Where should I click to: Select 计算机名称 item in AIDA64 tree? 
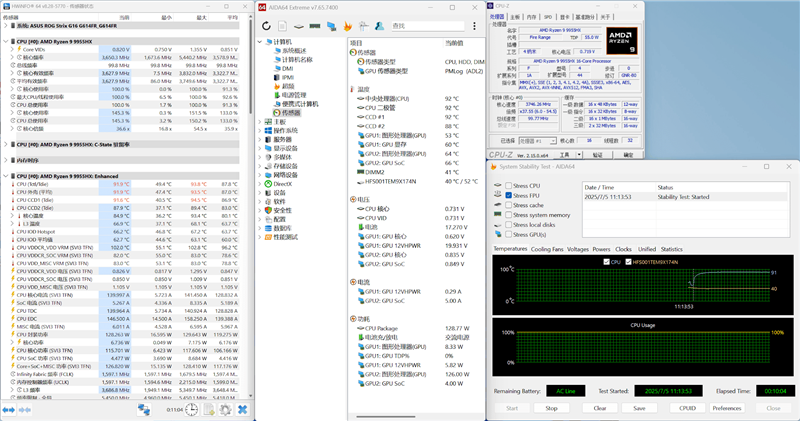click(x=293, y=60)
